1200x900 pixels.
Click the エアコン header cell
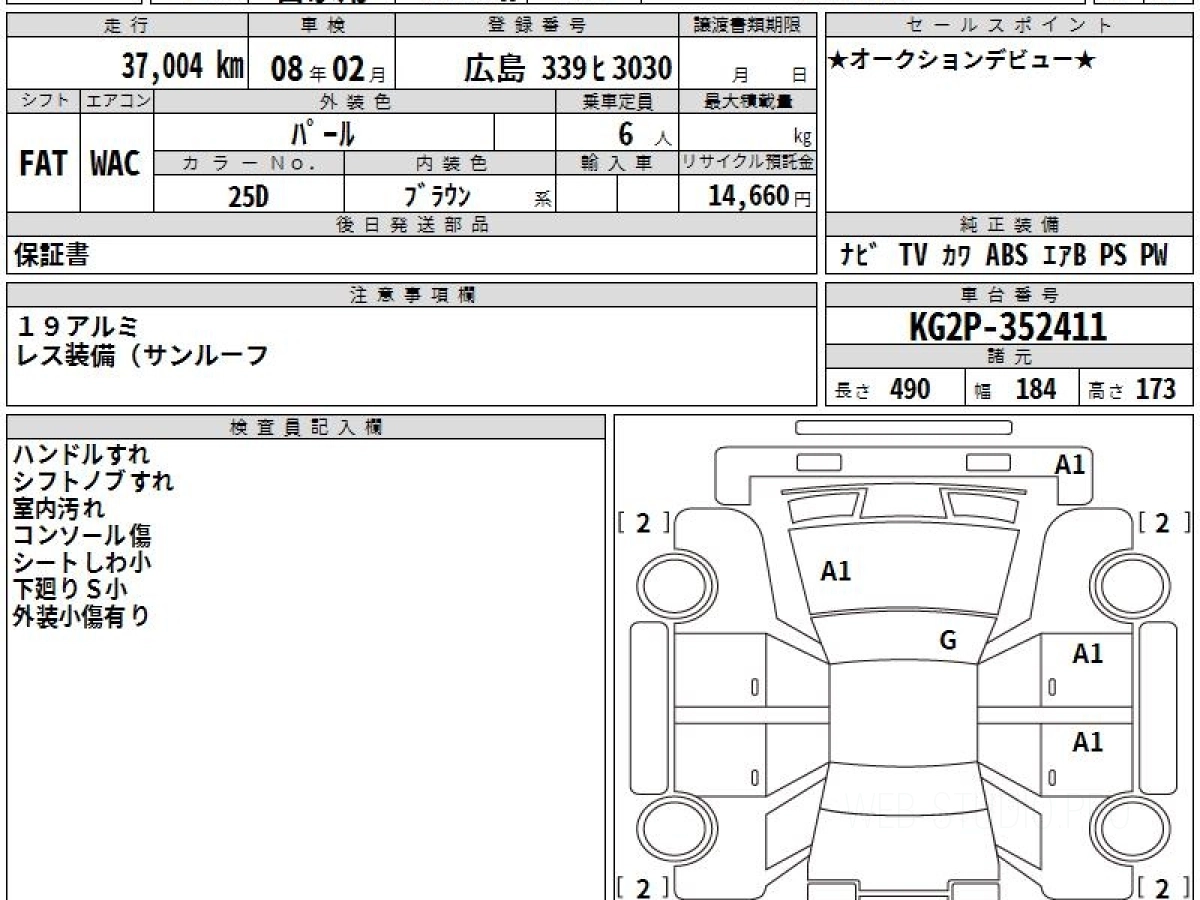(x=117, y=101)
